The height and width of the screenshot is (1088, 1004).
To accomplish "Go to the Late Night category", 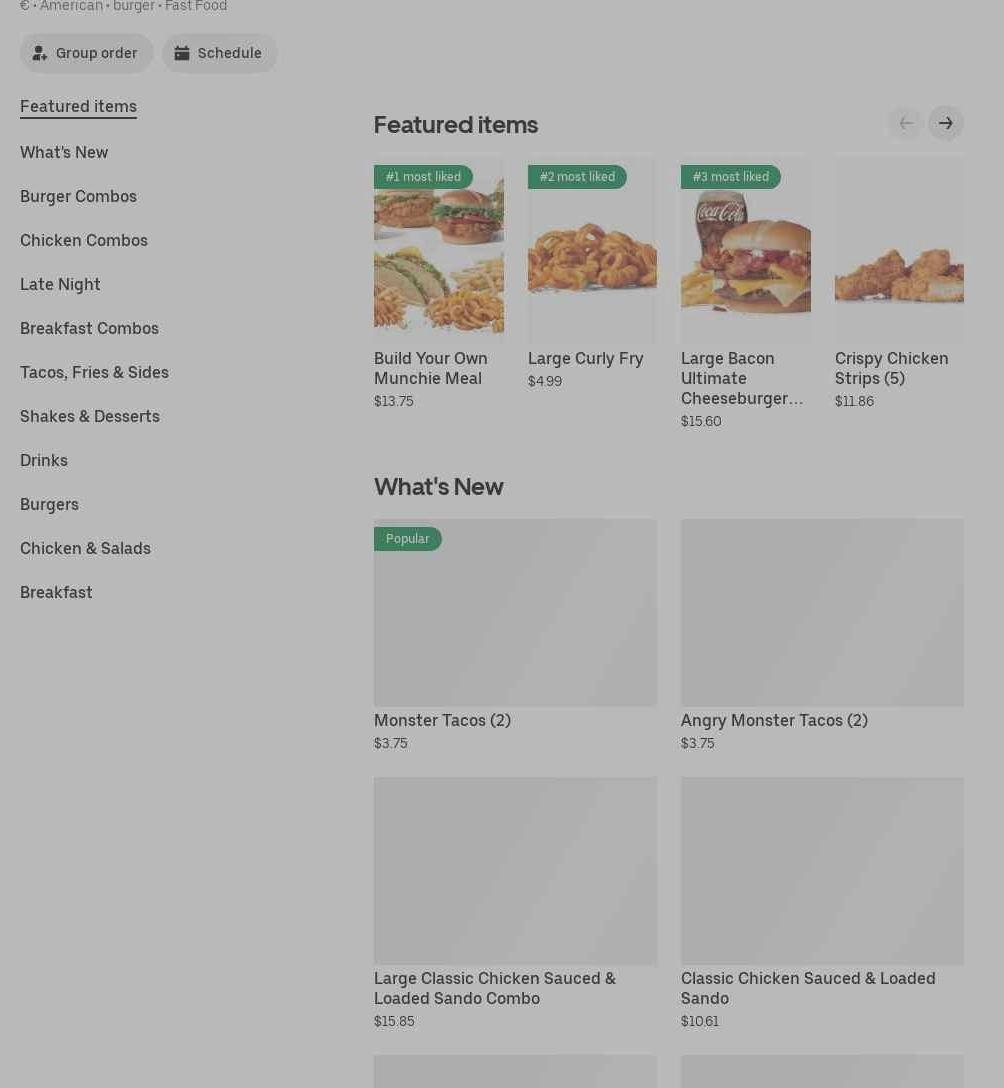I will tap(60, 284).
